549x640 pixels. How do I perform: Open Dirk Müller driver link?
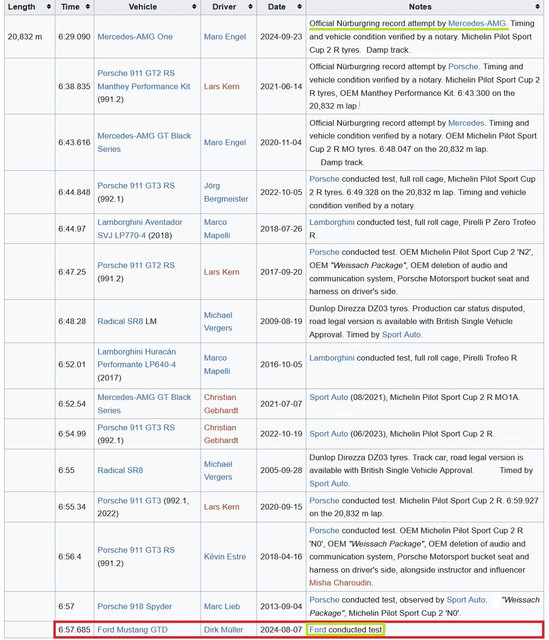223,630
